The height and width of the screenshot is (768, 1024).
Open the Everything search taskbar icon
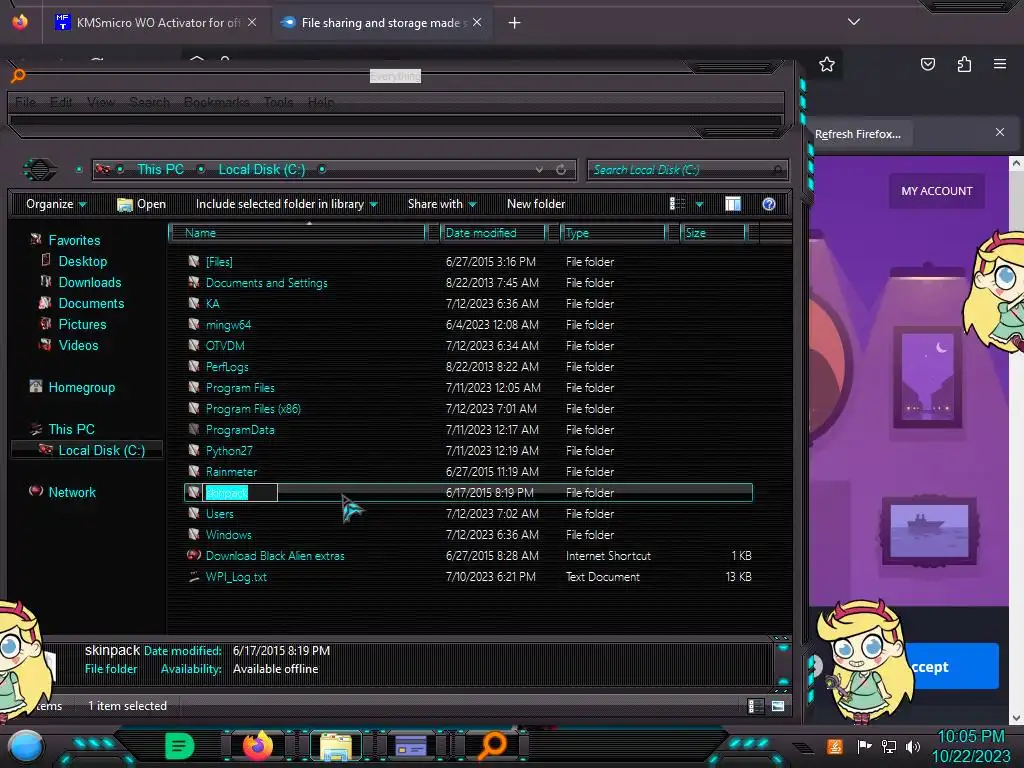coord(492,745)
